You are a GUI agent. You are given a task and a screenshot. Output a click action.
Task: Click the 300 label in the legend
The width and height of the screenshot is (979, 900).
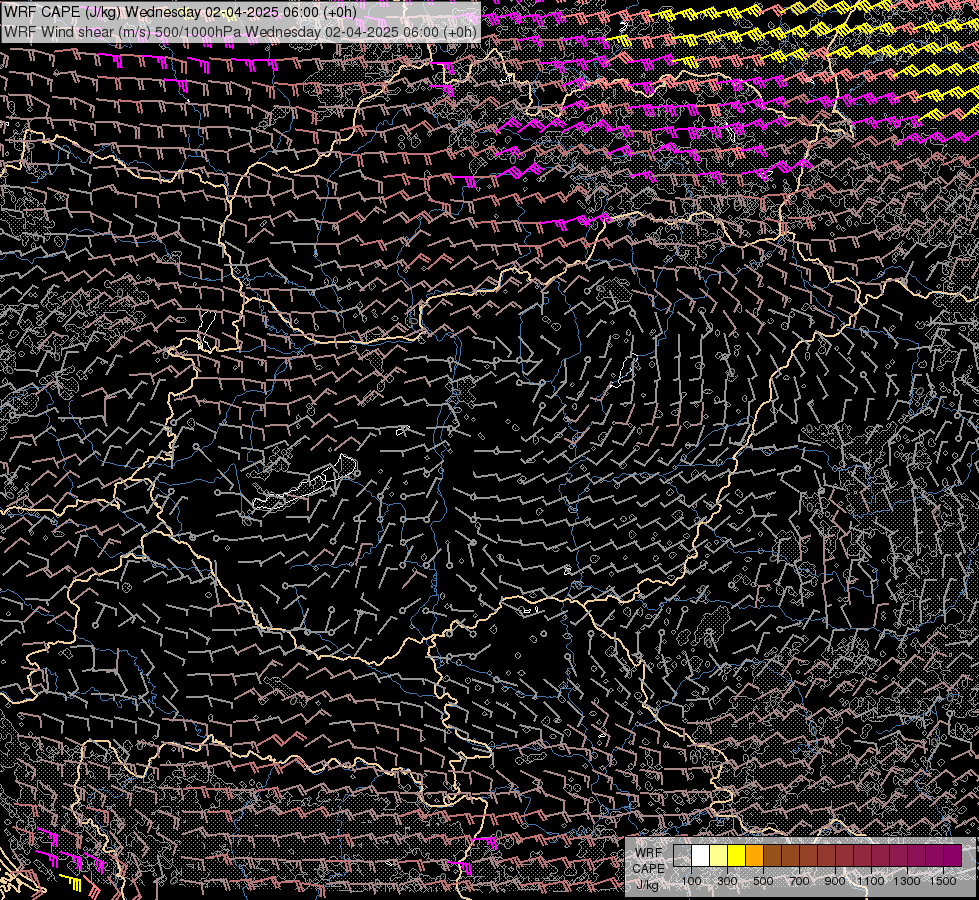(727, 881)
